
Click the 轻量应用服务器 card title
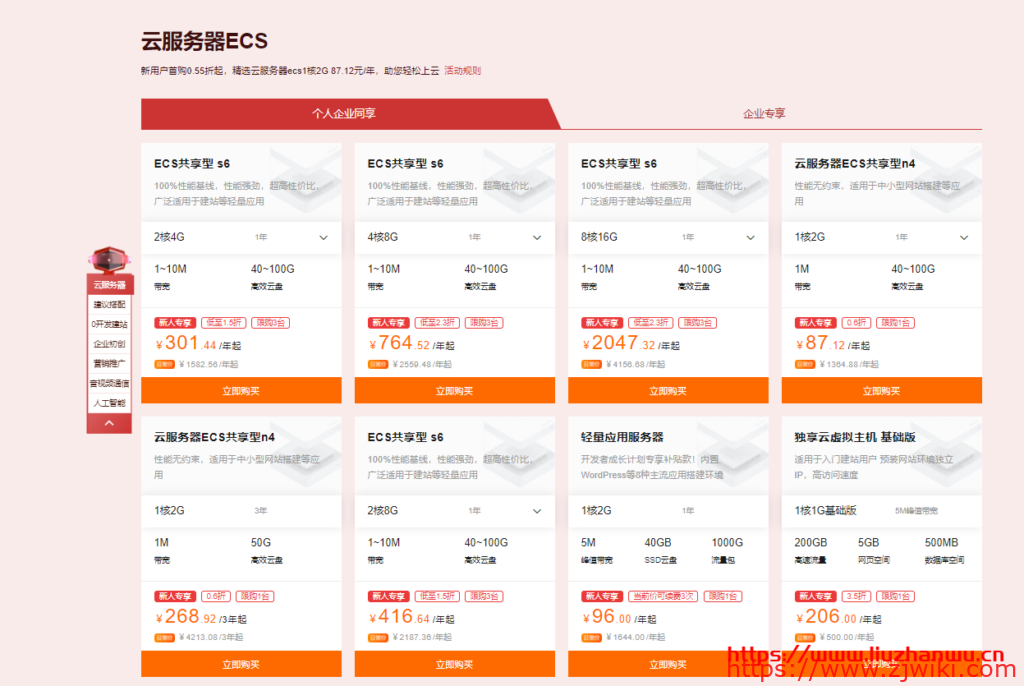pyautogui.click(x=622, y=437)
